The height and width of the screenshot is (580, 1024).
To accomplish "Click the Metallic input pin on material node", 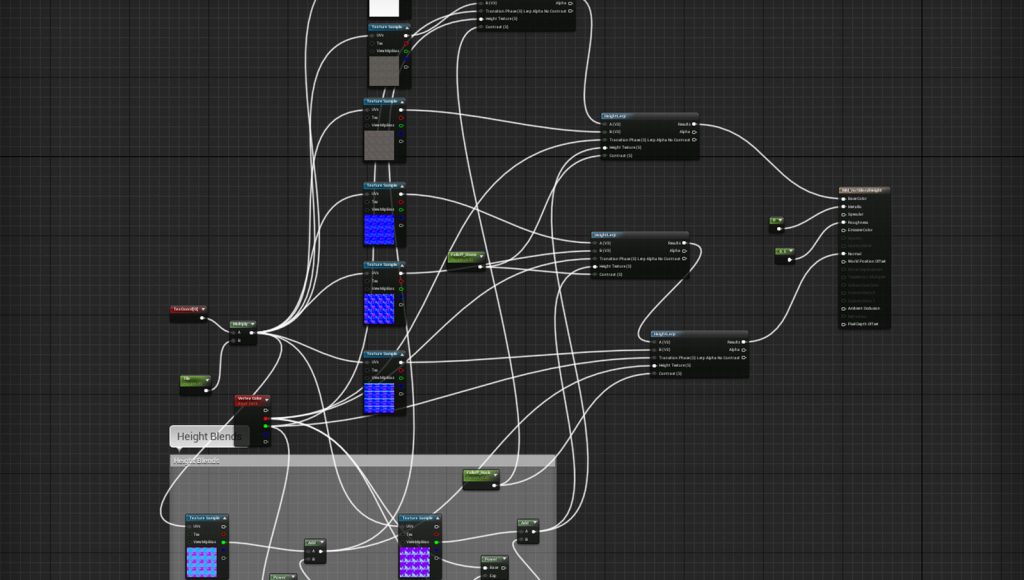I will coord(841,206).
